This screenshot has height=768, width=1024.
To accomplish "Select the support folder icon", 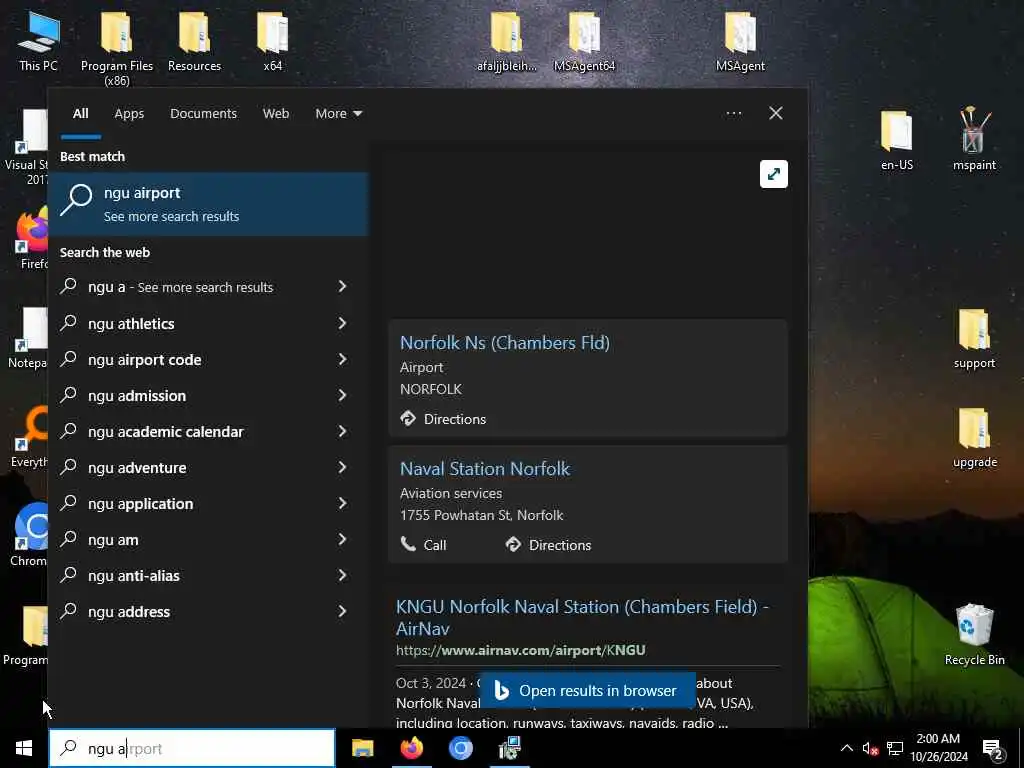I will (974, 340).
